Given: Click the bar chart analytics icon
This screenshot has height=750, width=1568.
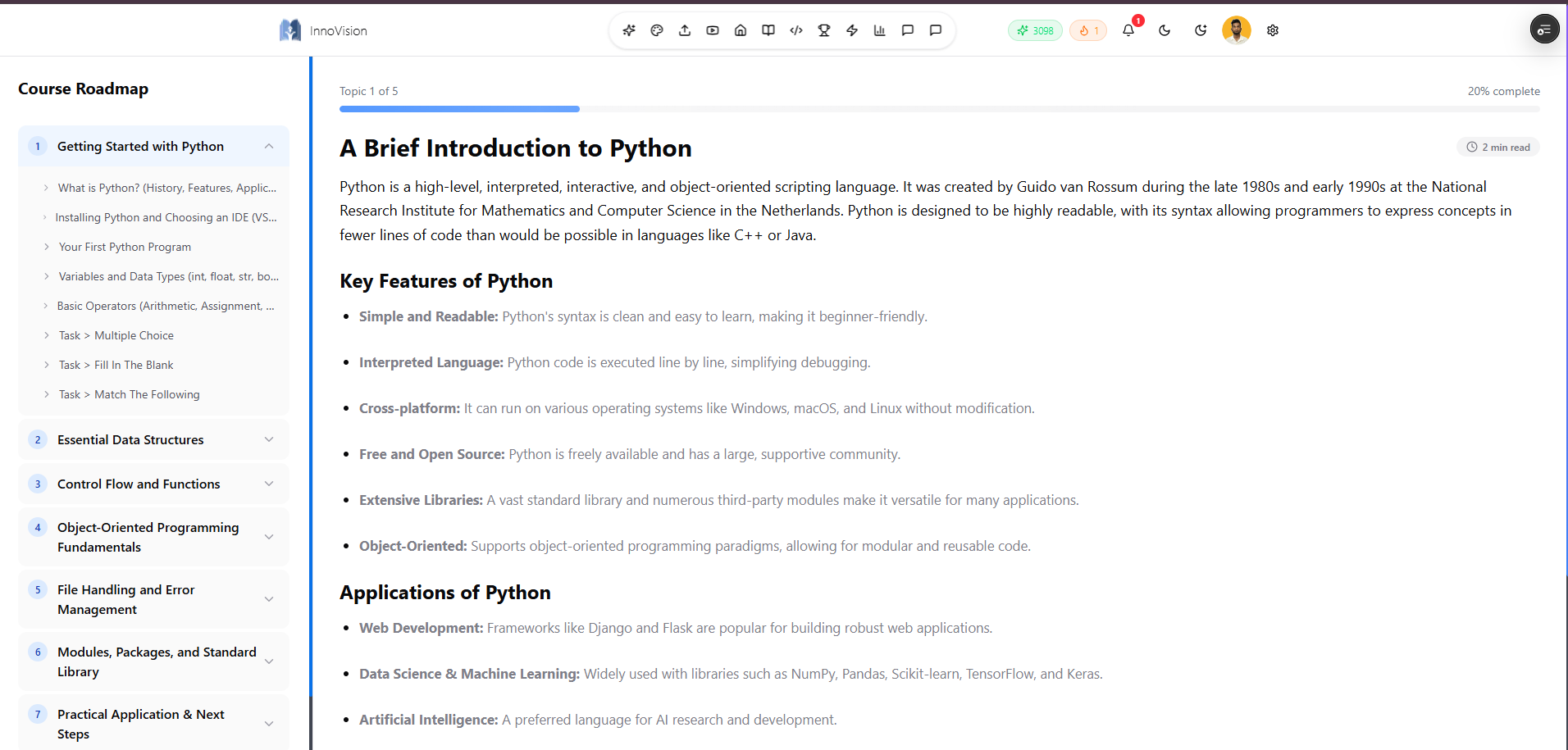Looking at the screenshot, I should pyautogui.click(x=880, y=30).
